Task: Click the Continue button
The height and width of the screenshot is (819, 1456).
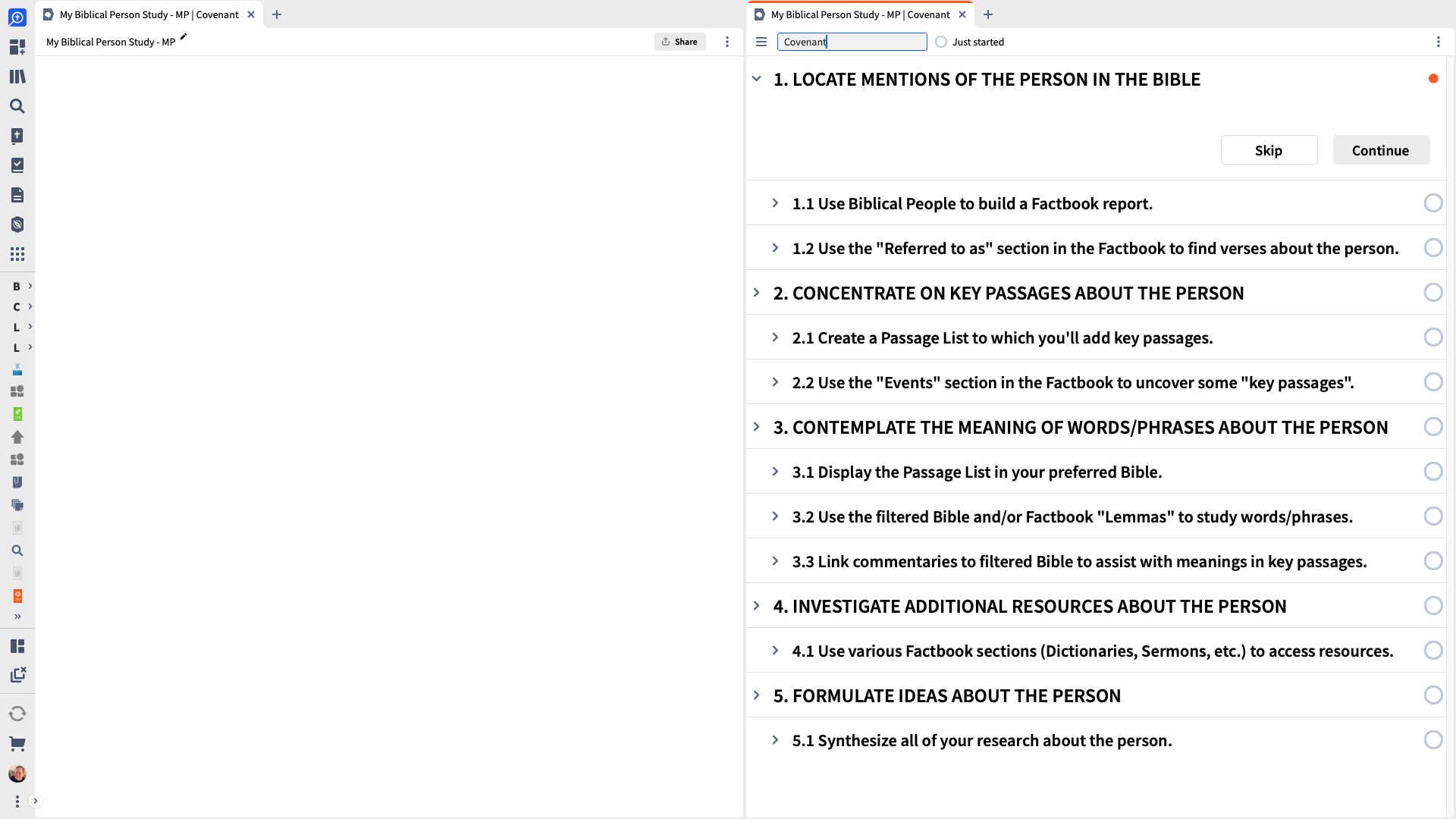Action: (1381, 150)
